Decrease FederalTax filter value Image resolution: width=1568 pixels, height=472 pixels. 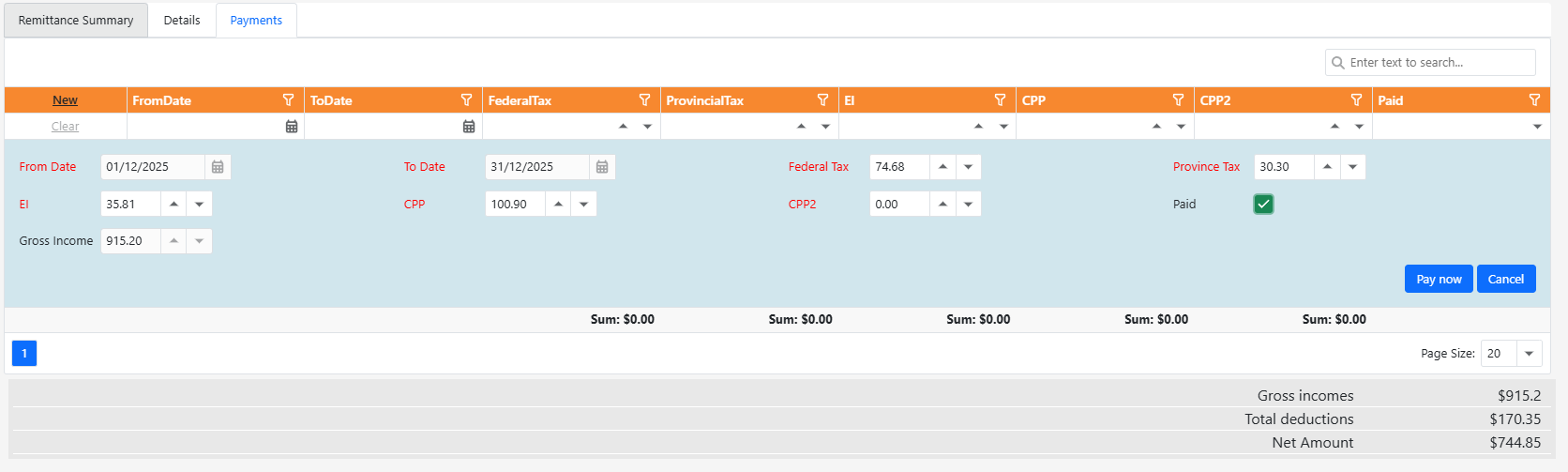point(647,126)
